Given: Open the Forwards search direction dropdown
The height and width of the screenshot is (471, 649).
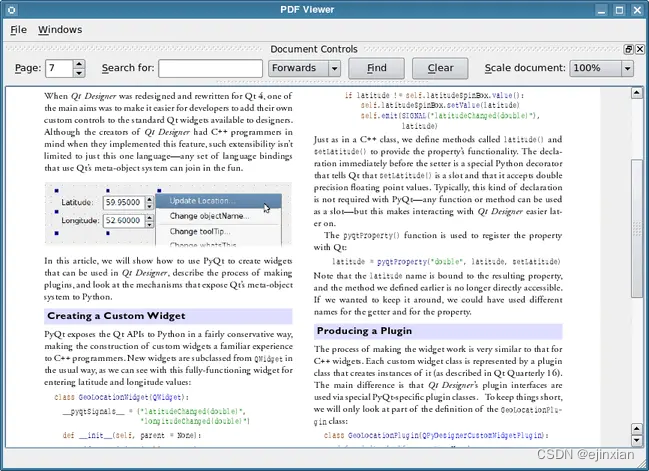Looking at the screenshot, I should point(304,68).
